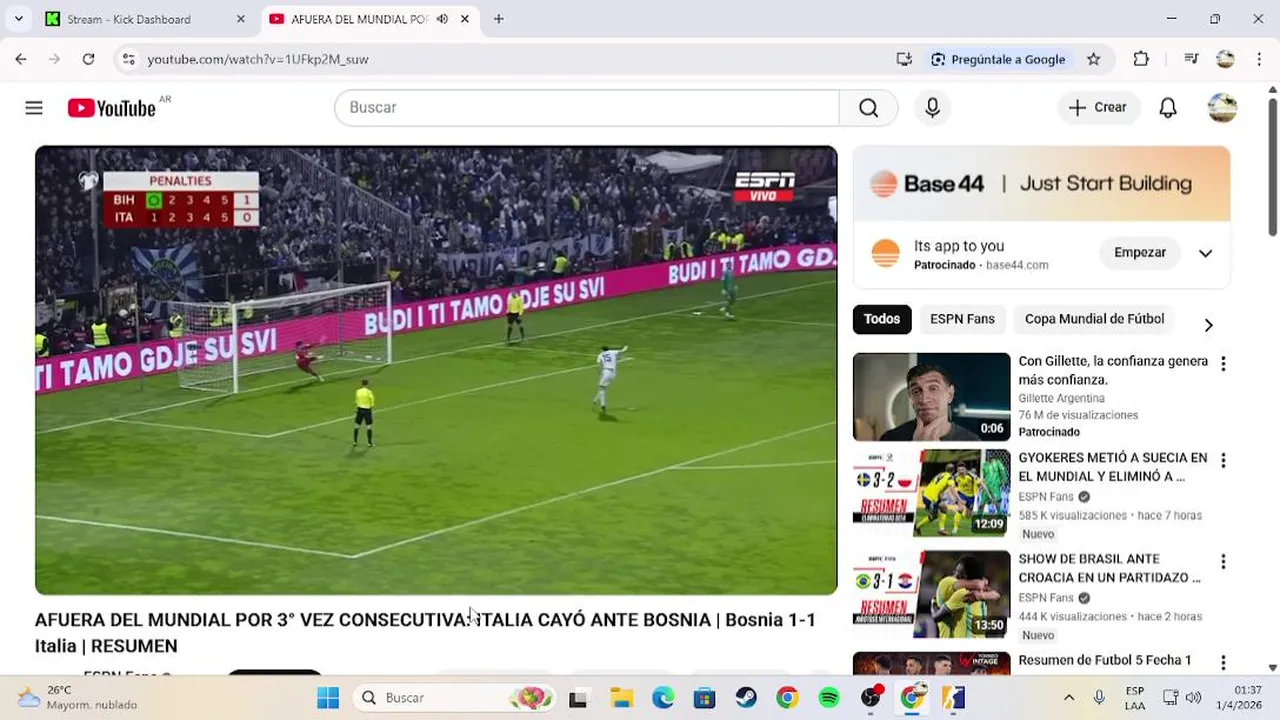Expand the Base44 ad options chevron
The height and width of the screenshot is (720, 1280).
1205,253
